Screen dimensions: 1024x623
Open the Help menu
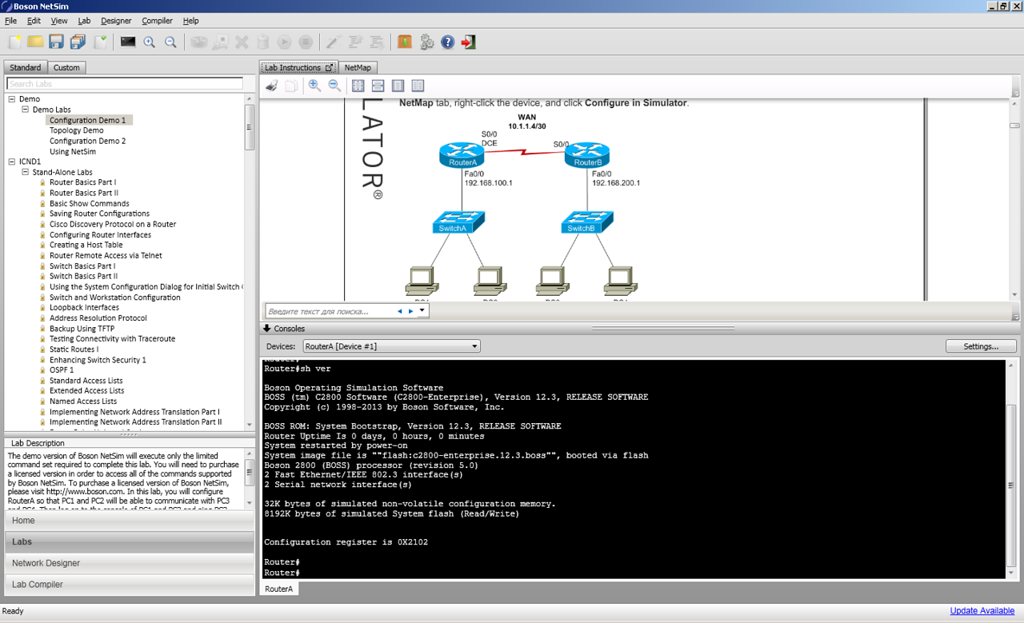(191, 21)
